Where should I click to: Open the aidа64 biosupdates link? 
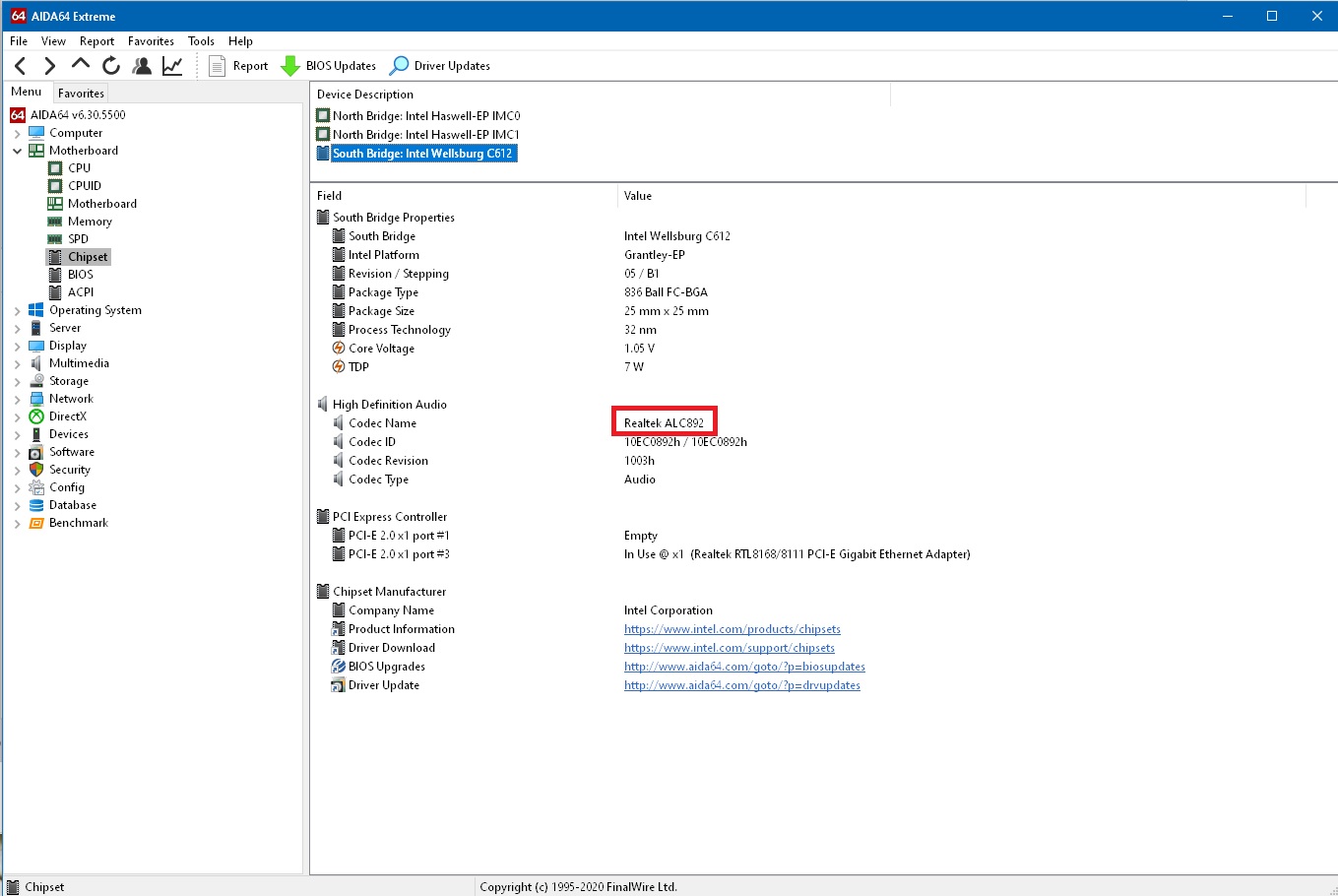[x=744, y=667]
